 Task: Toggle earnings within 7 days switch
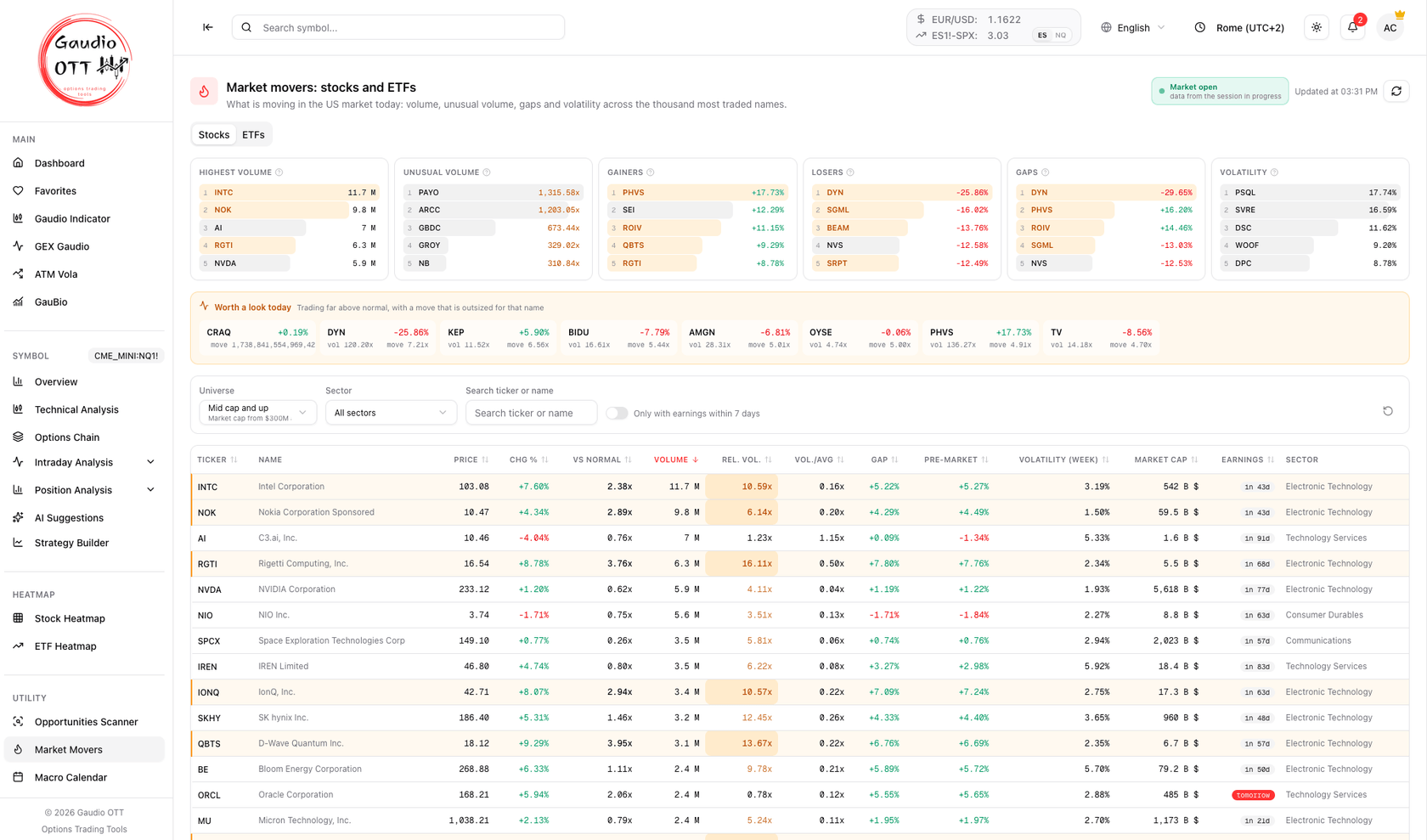point(617,414)
